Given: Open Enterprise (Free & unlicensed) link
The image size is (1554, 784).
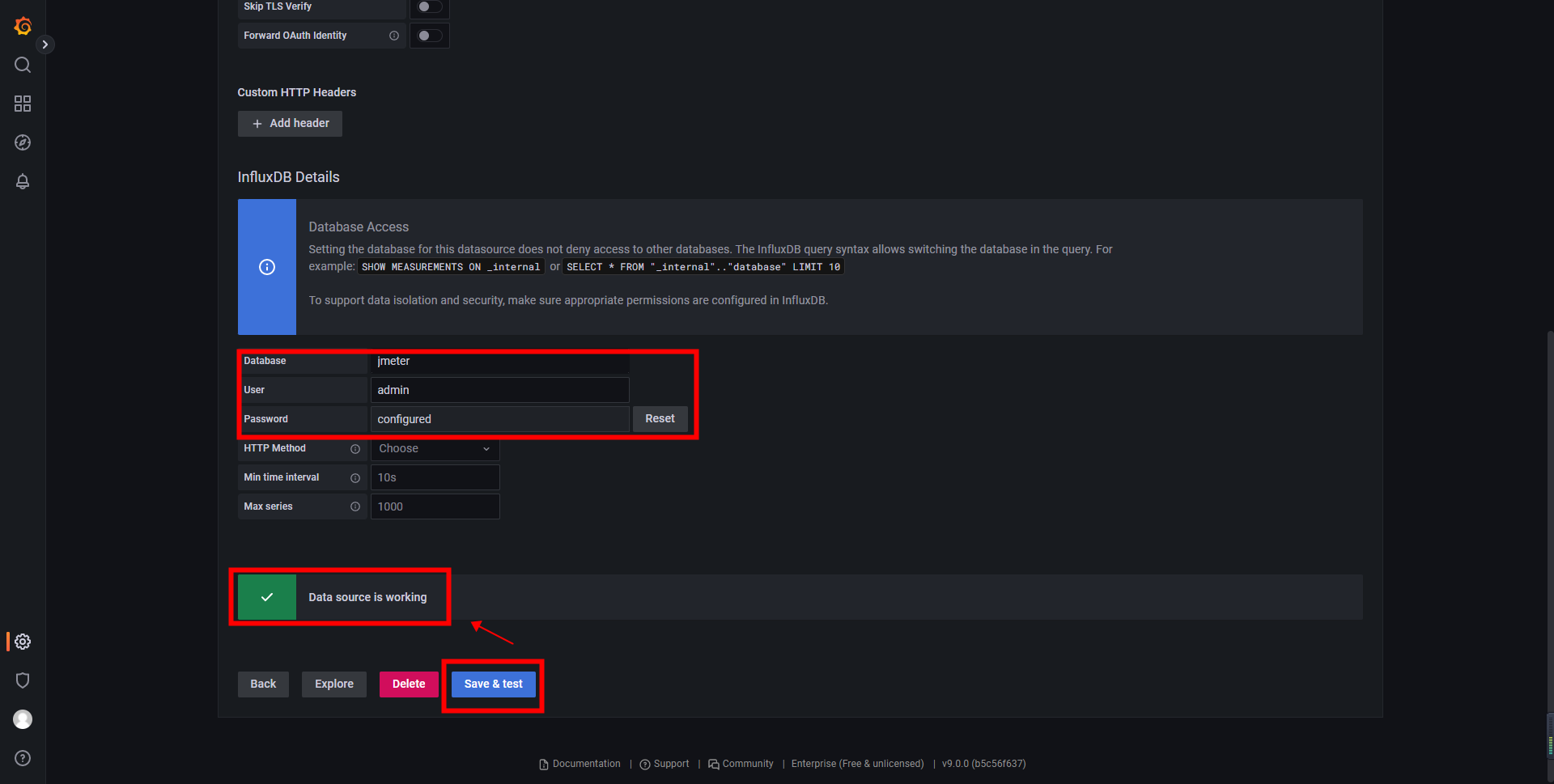Looking at the screenshot, I should [x=857, y=764].
